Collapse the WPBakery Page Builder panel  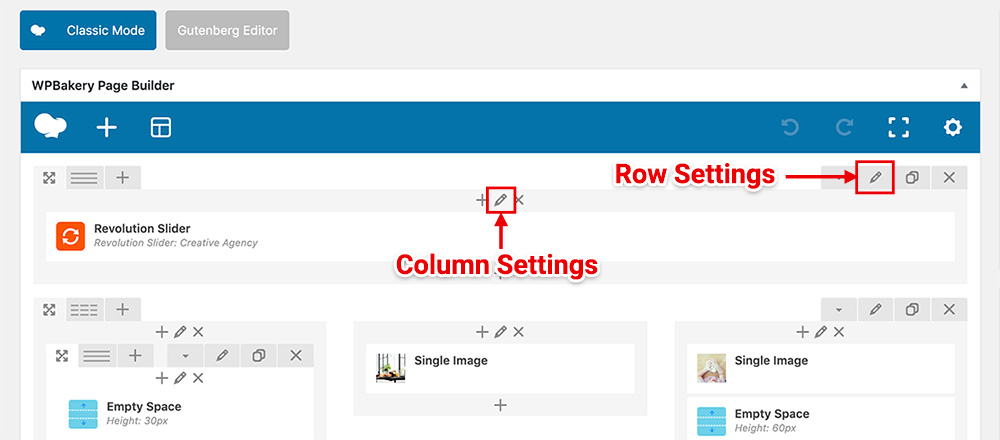(x=964, y=85)
